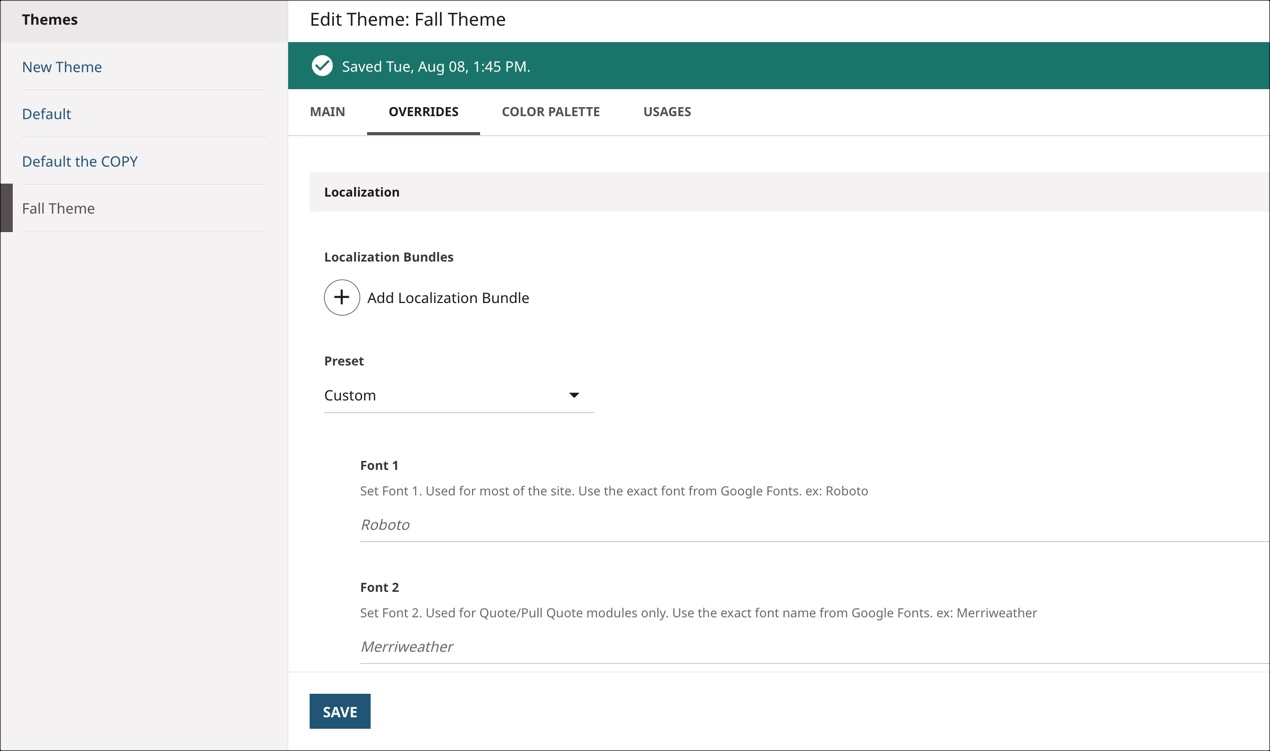Open the Preset dropdown arrow

click(x=574, y=395)
